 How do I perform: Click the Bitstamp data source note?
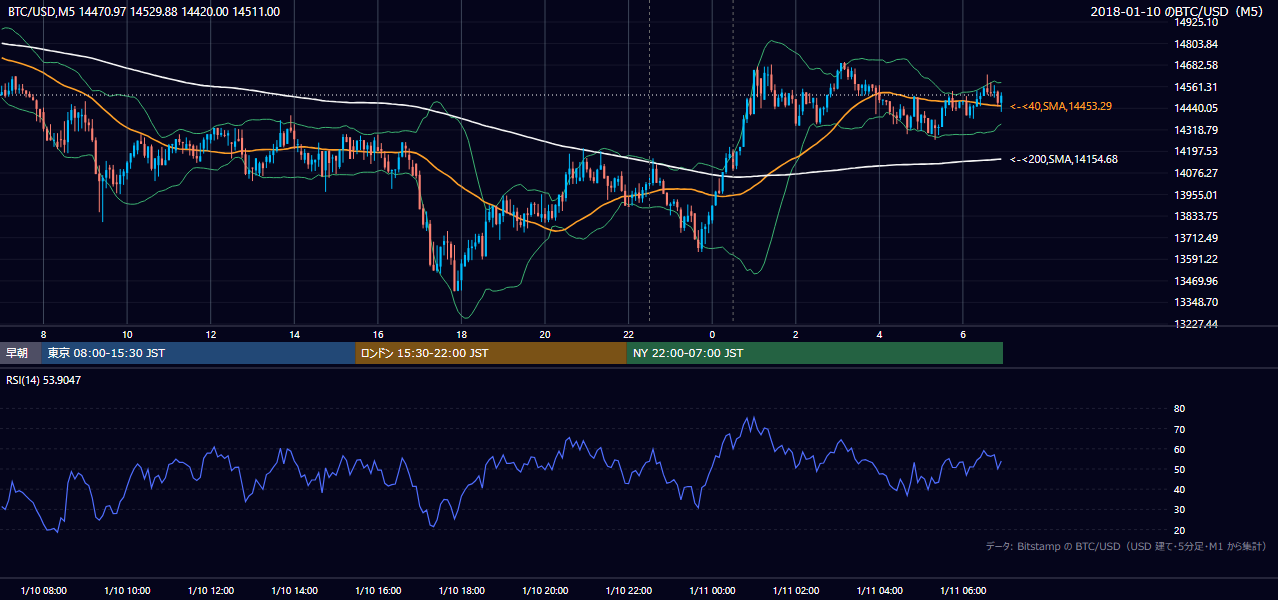(x=1126, y=546)
